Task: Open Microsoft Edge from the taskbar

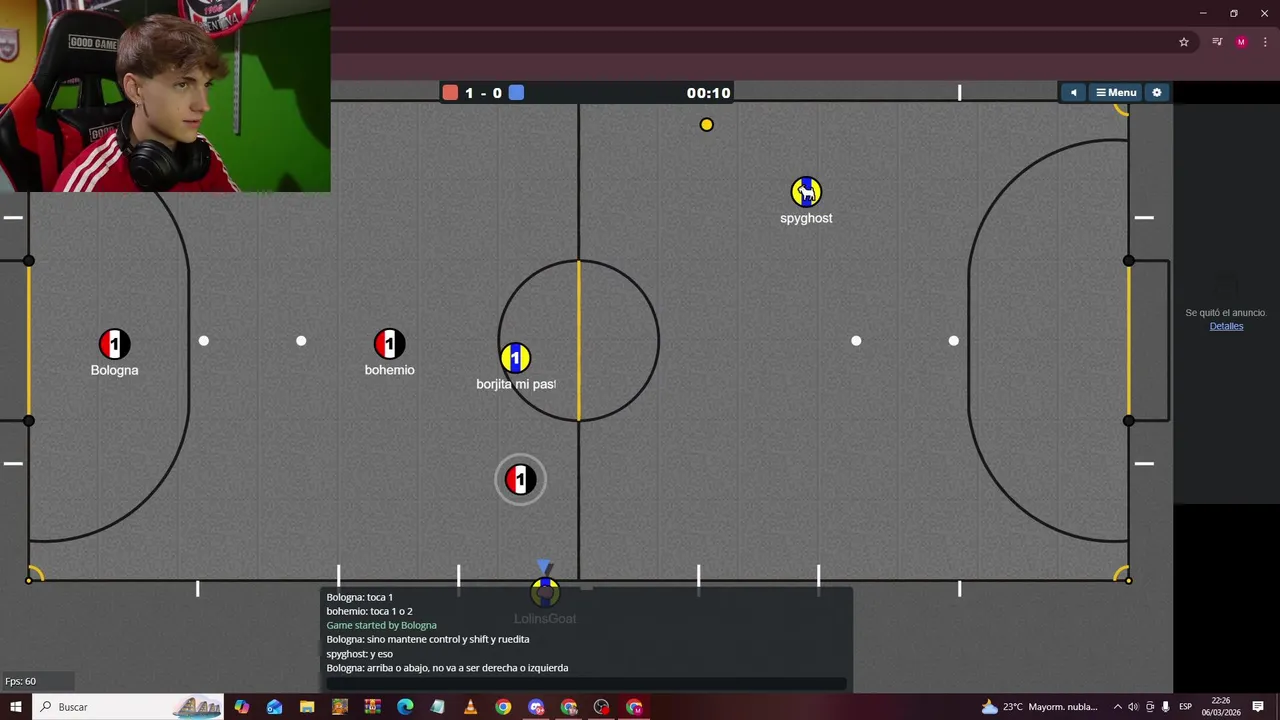Action: (405, 707)
